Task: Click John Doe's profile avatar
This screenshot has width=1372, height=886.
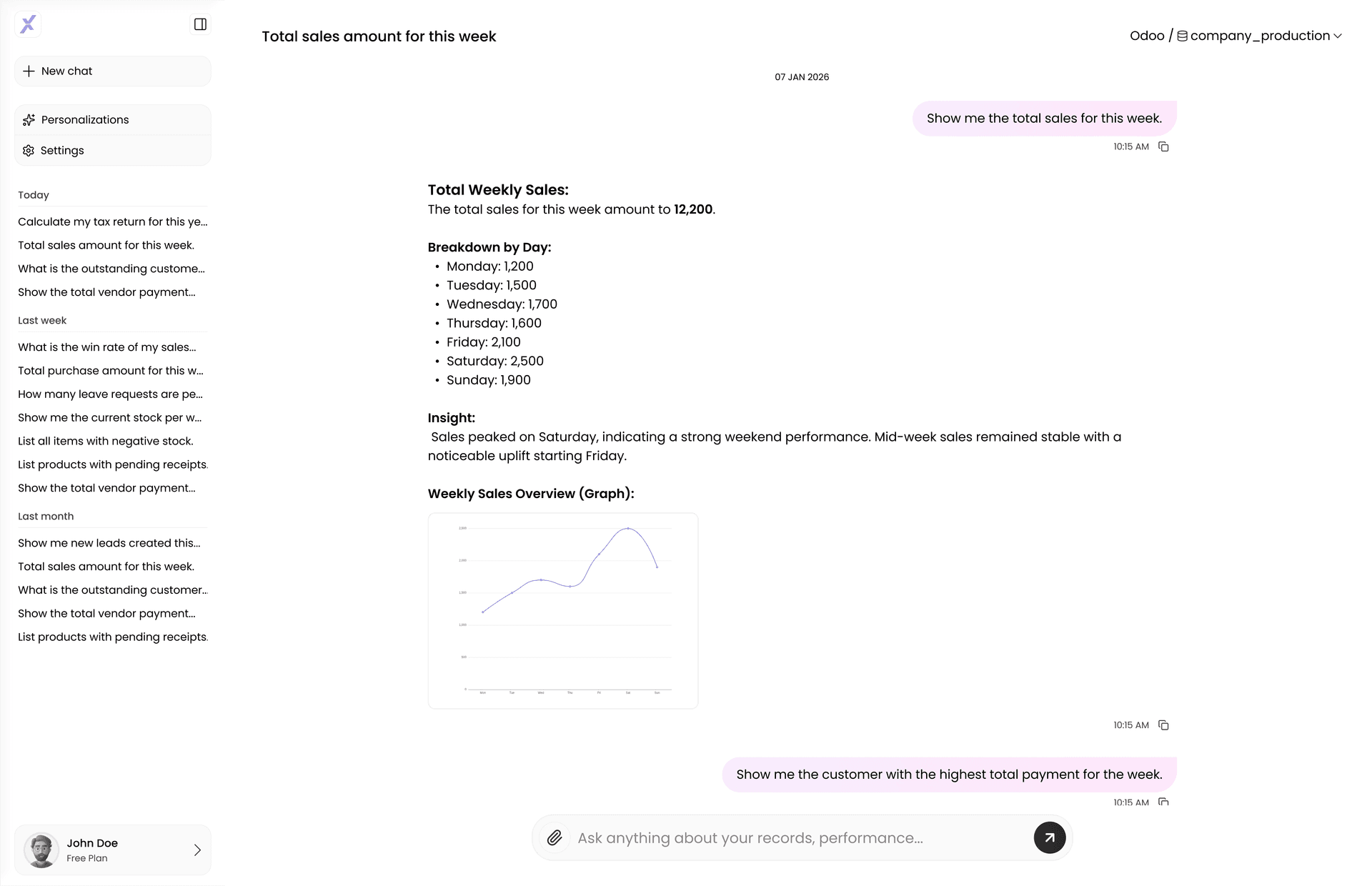Action: [x=41, y=850]
